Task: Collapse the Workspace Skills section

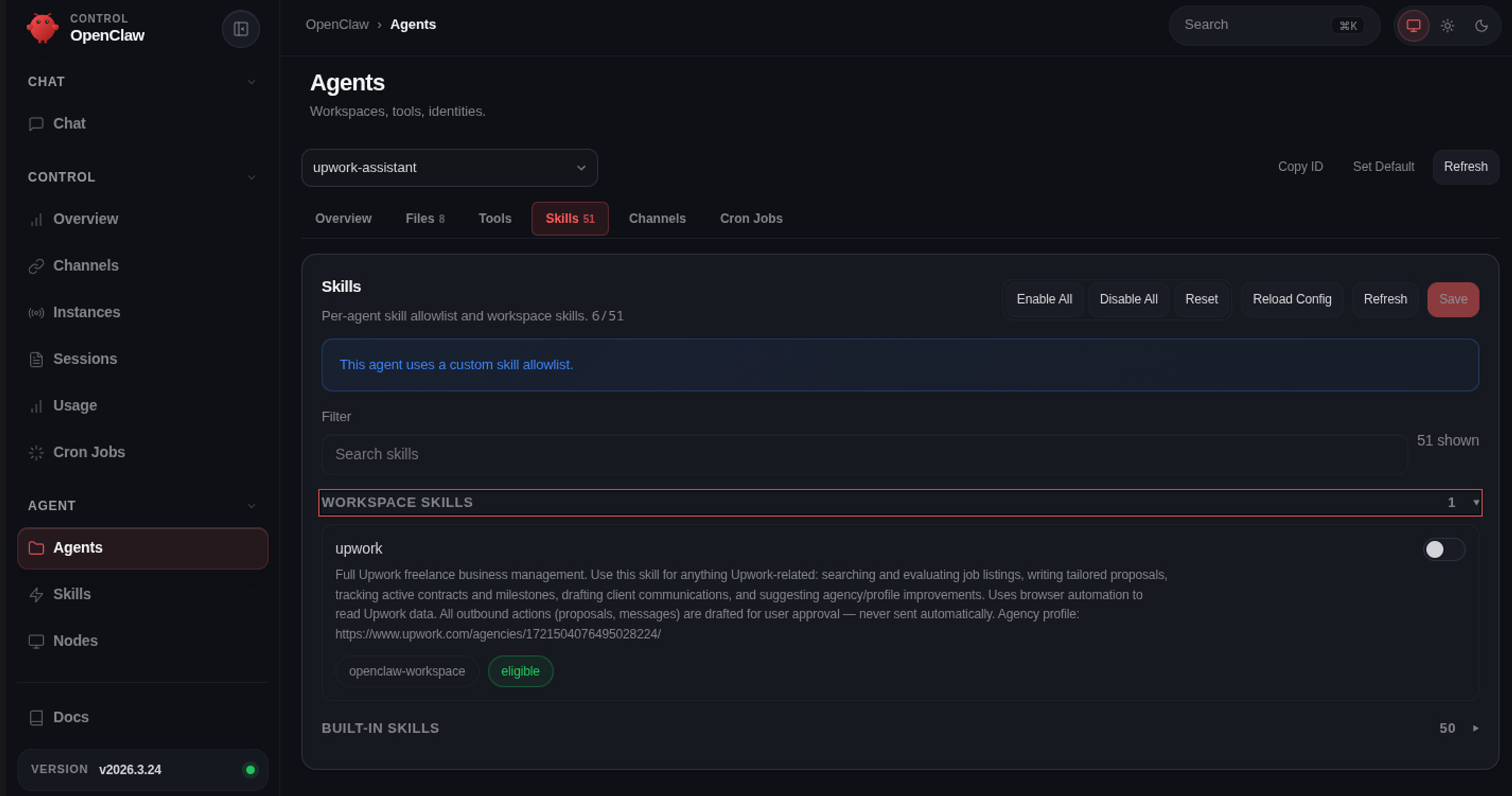Action: coord(900,503)
